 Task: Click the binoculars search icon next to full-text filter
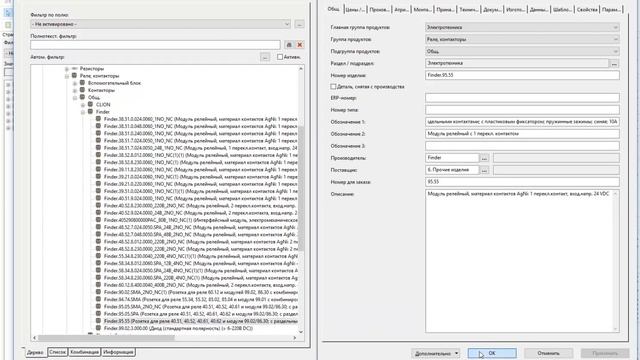pyautogui.click(x=289, y=45)
